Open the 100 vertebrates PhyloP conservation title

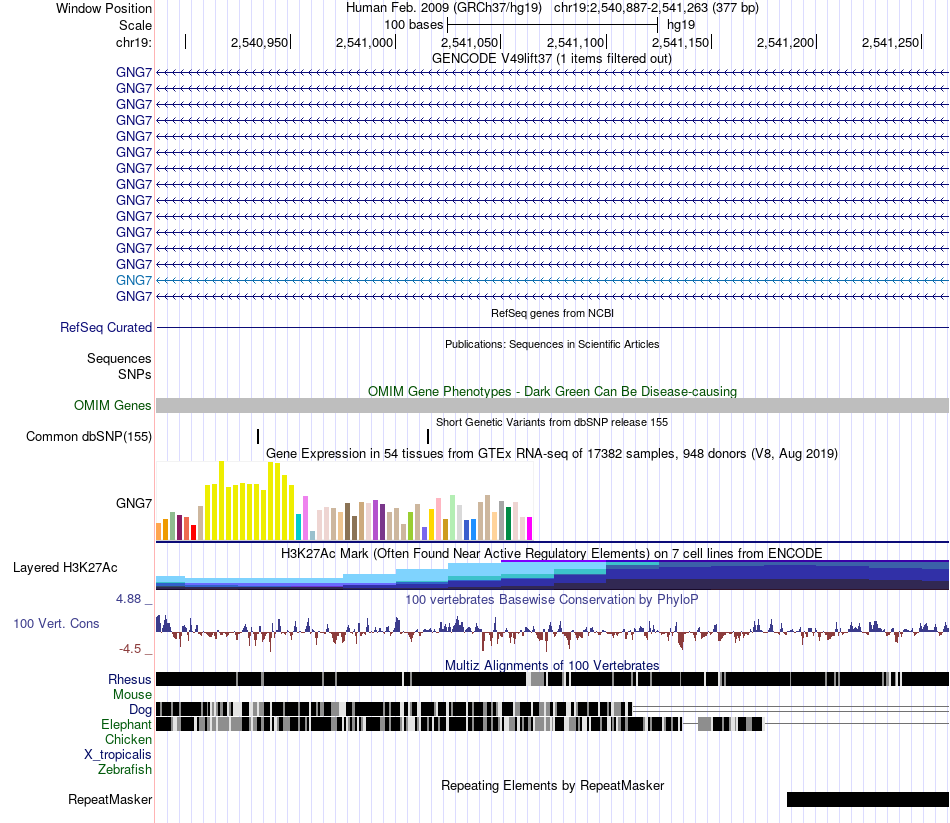click(x=552, y=599)
